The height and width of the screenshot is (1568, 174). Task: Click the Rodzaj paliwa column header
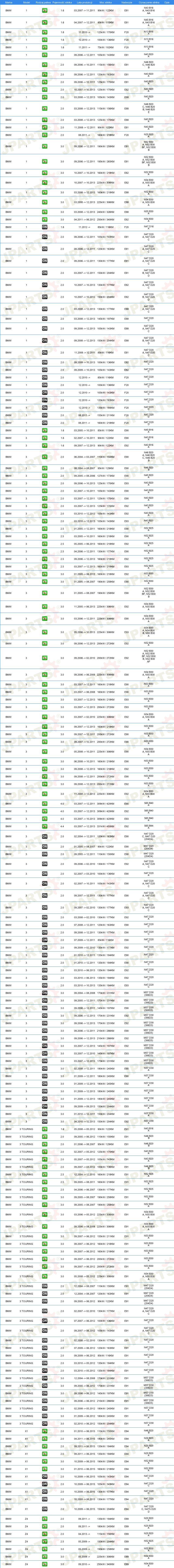45,2
